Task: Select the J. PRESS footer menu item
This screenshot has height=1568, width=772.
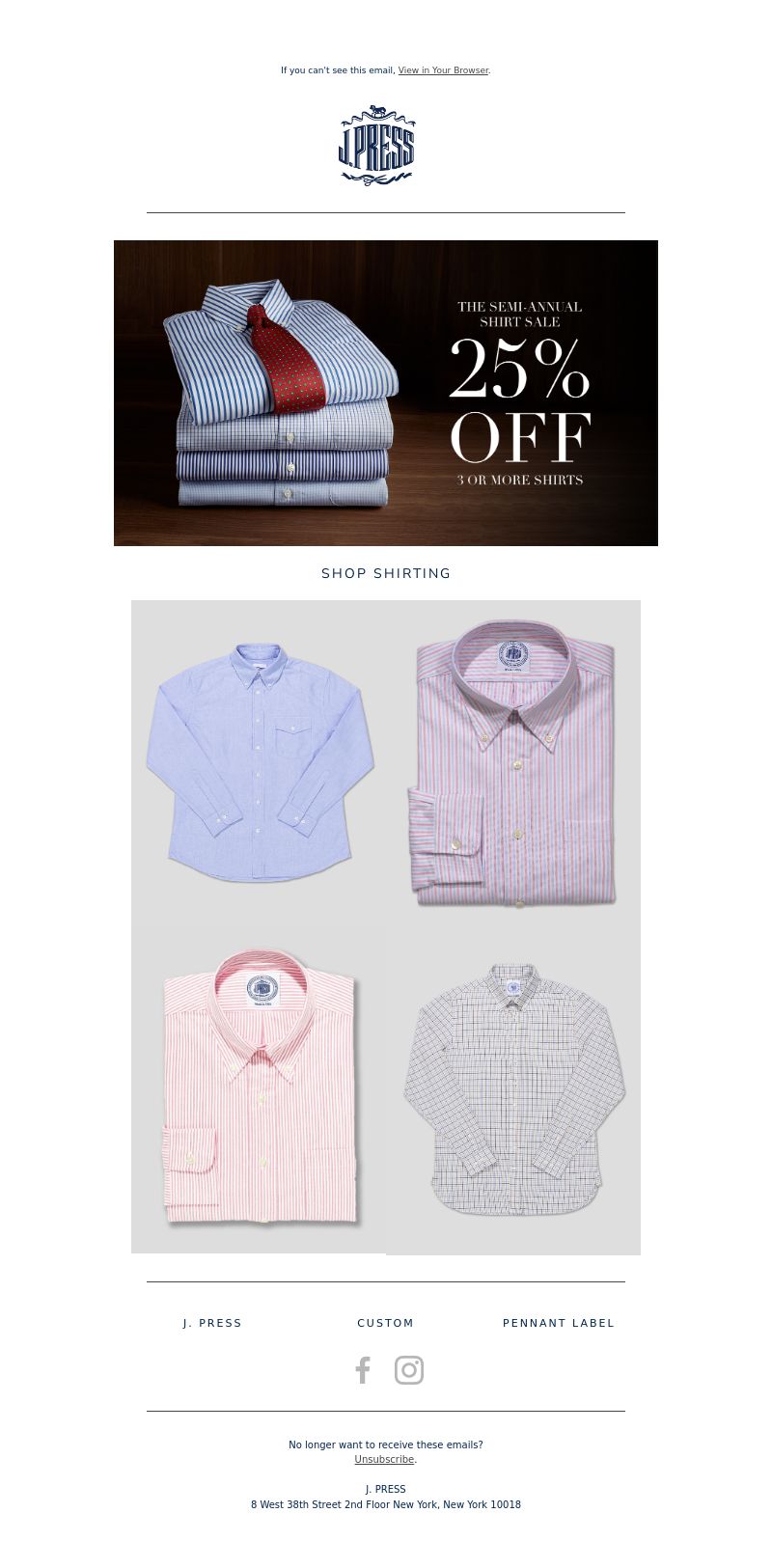Action: coord(212,1323)
